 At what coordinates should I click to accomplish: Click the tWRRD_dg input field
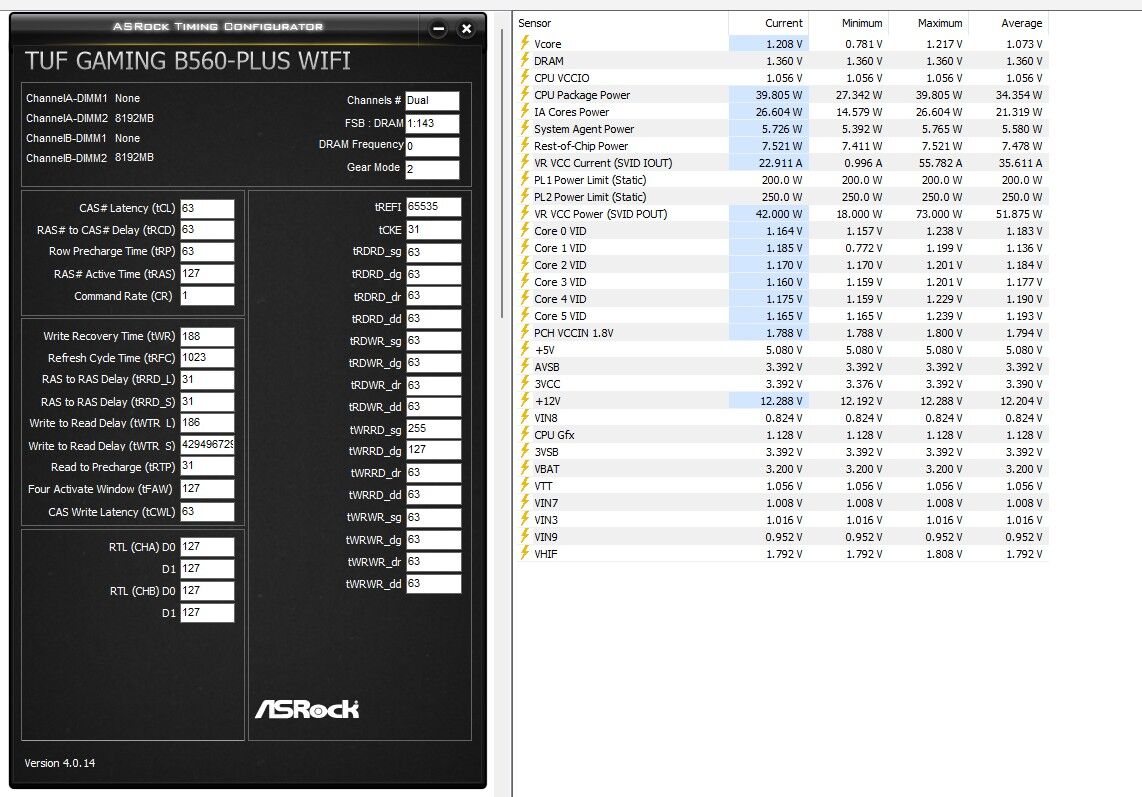433,450
